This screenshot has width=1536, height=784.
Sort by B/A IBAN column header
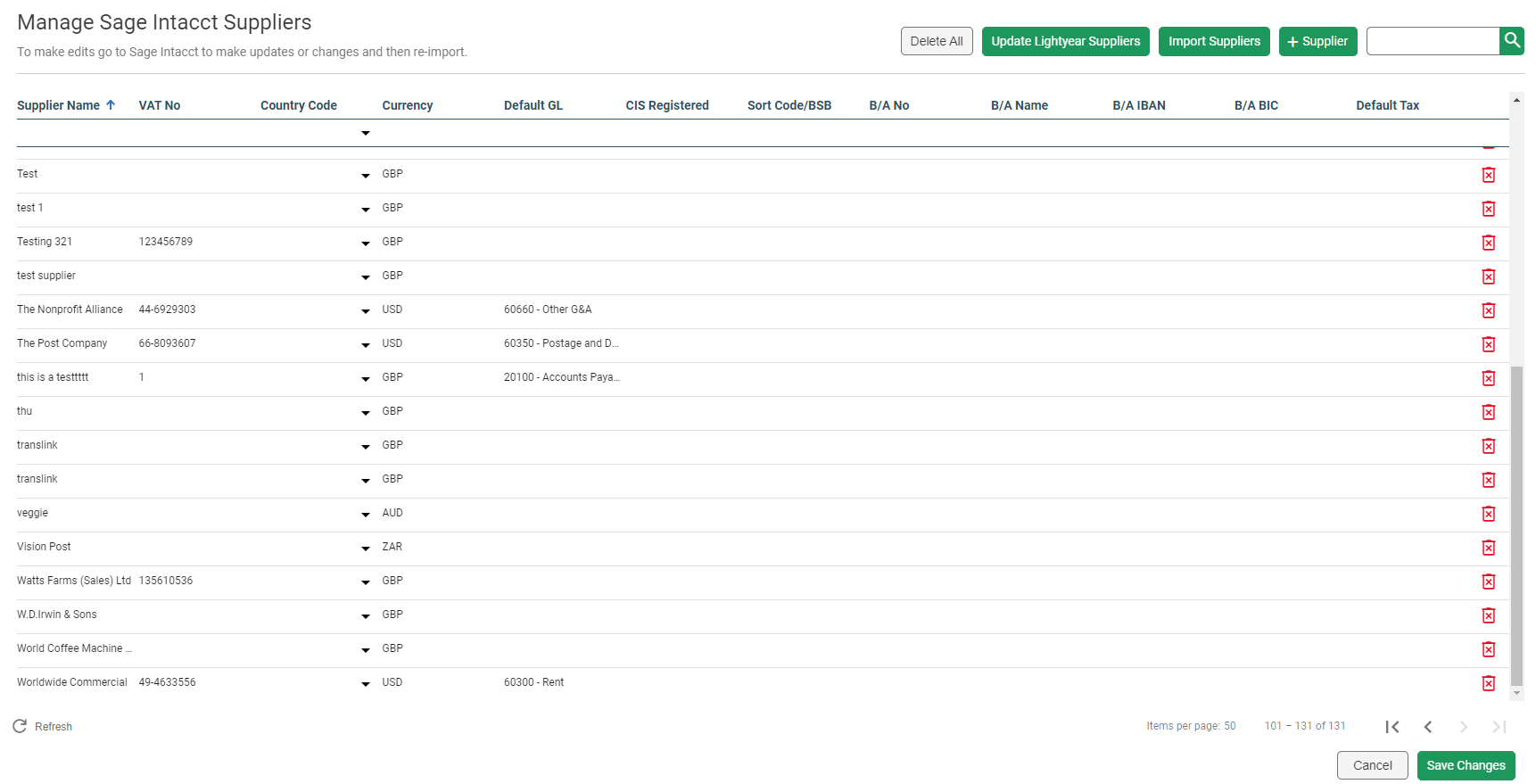[1139, 105]
